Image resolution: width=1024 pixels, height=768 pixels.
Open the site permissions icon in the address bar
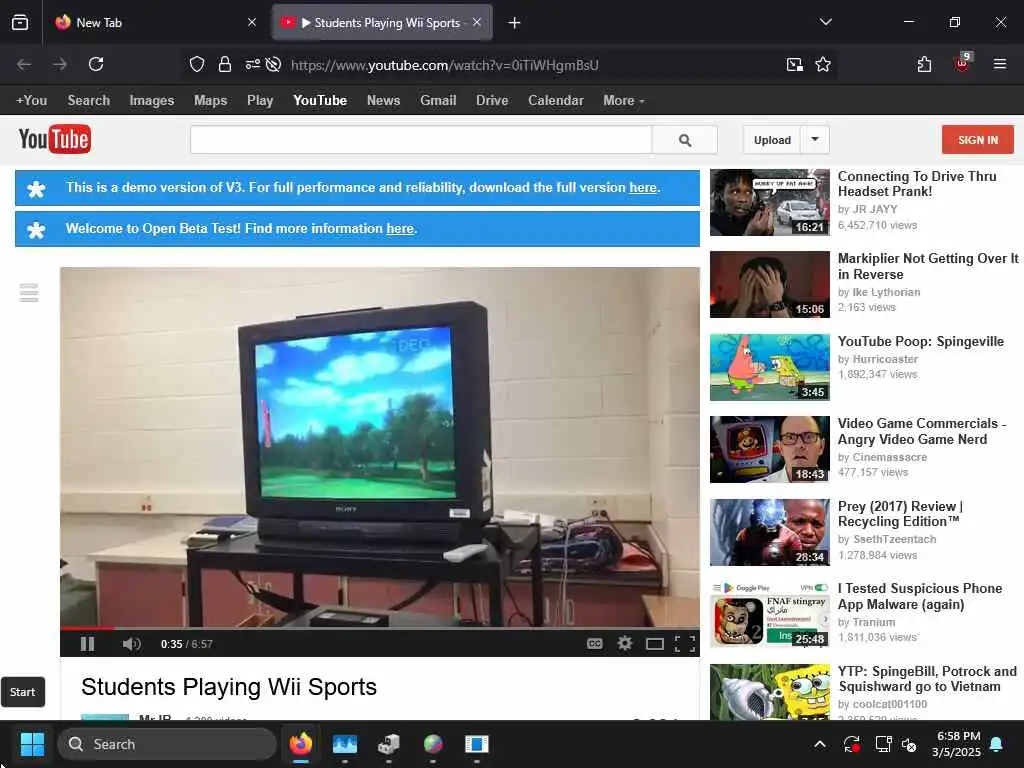point(252,64)
